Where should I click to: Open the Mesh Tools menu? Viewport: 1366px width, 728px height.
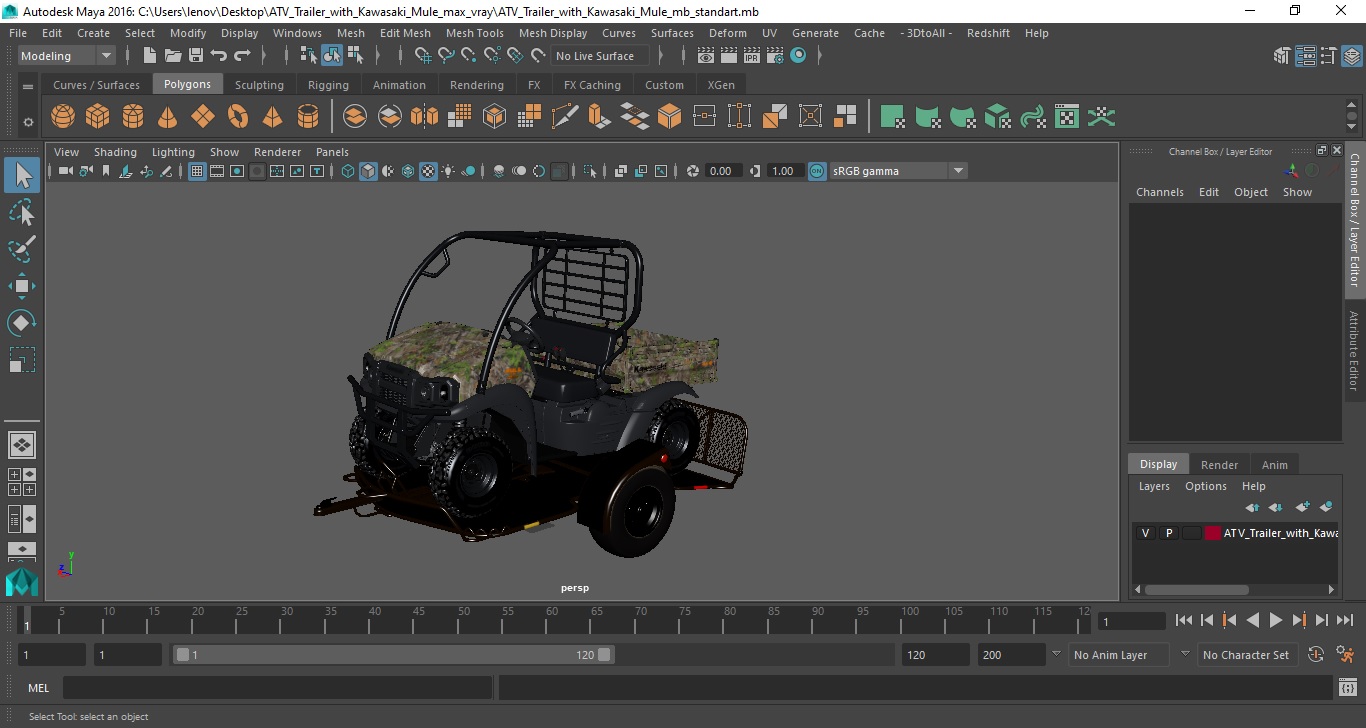(474, 33)
